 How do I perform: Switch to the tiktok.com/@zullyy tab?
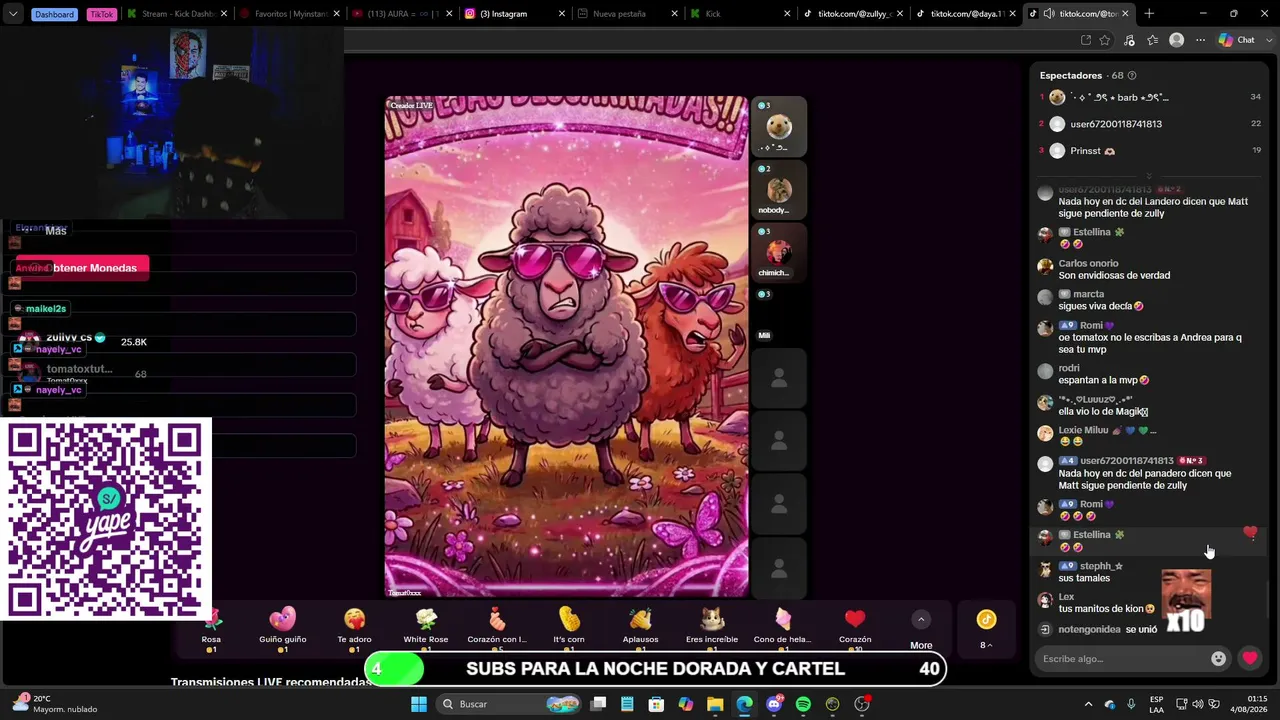pos(852,14)
